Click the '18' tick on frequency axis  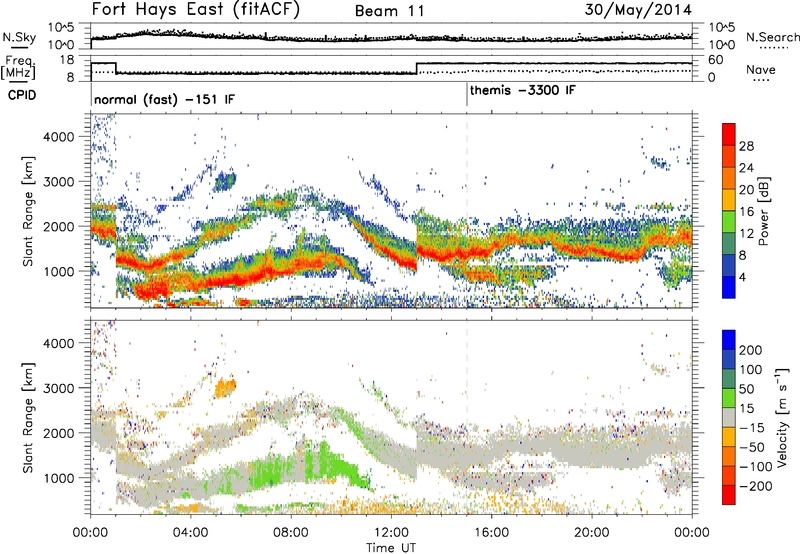coord(68,60)
